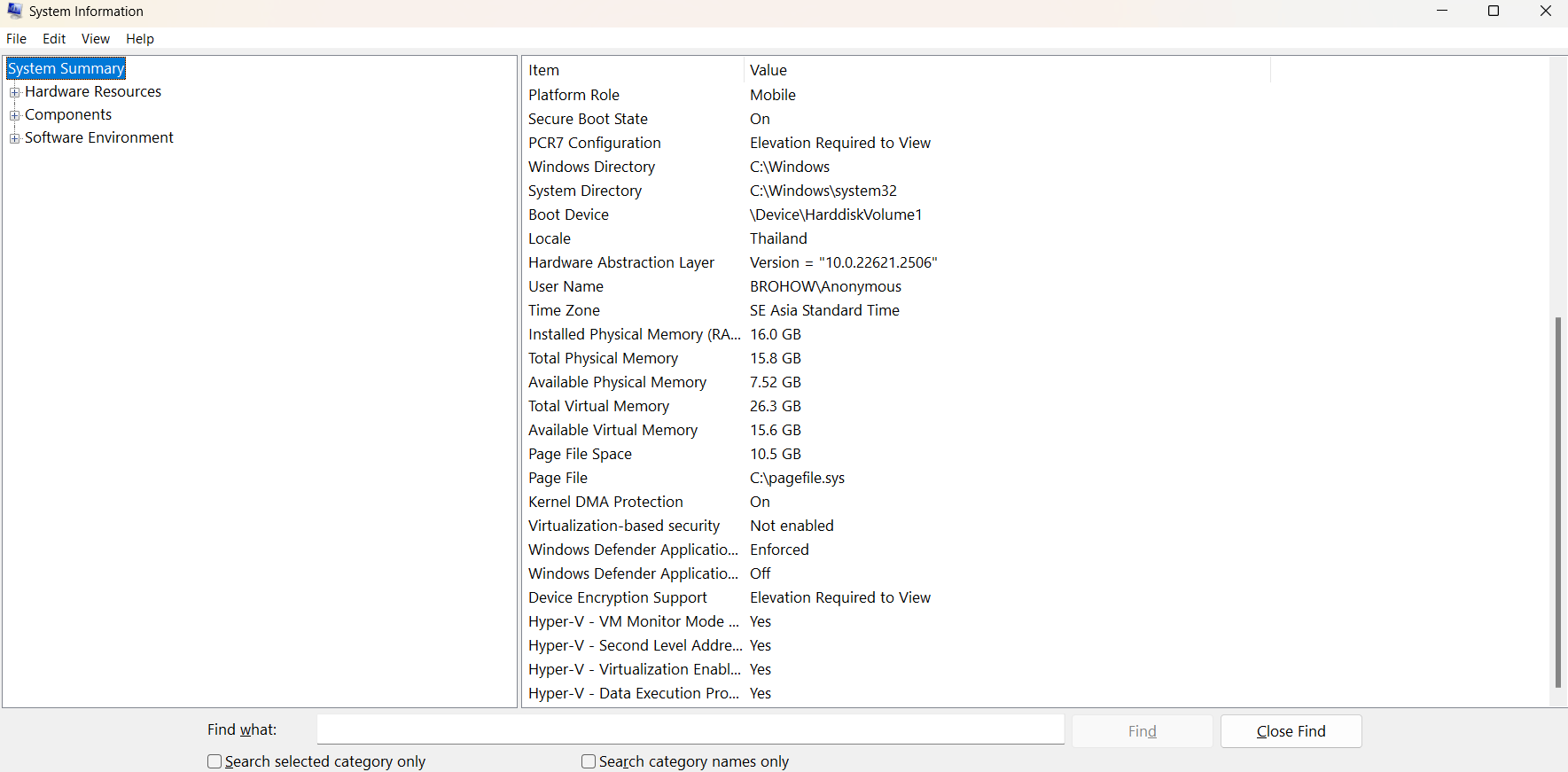Click the Item column header
Image resolution: width=1568 pixels, height=772 pixels.
coord(633,70)
